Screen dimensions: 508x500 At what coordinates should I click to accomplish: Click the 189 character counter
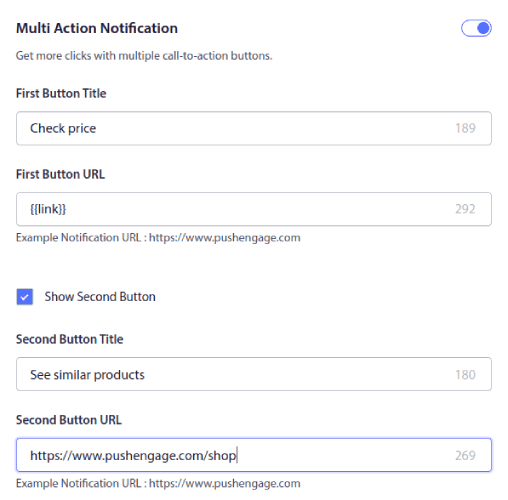(x=465, y=128)
